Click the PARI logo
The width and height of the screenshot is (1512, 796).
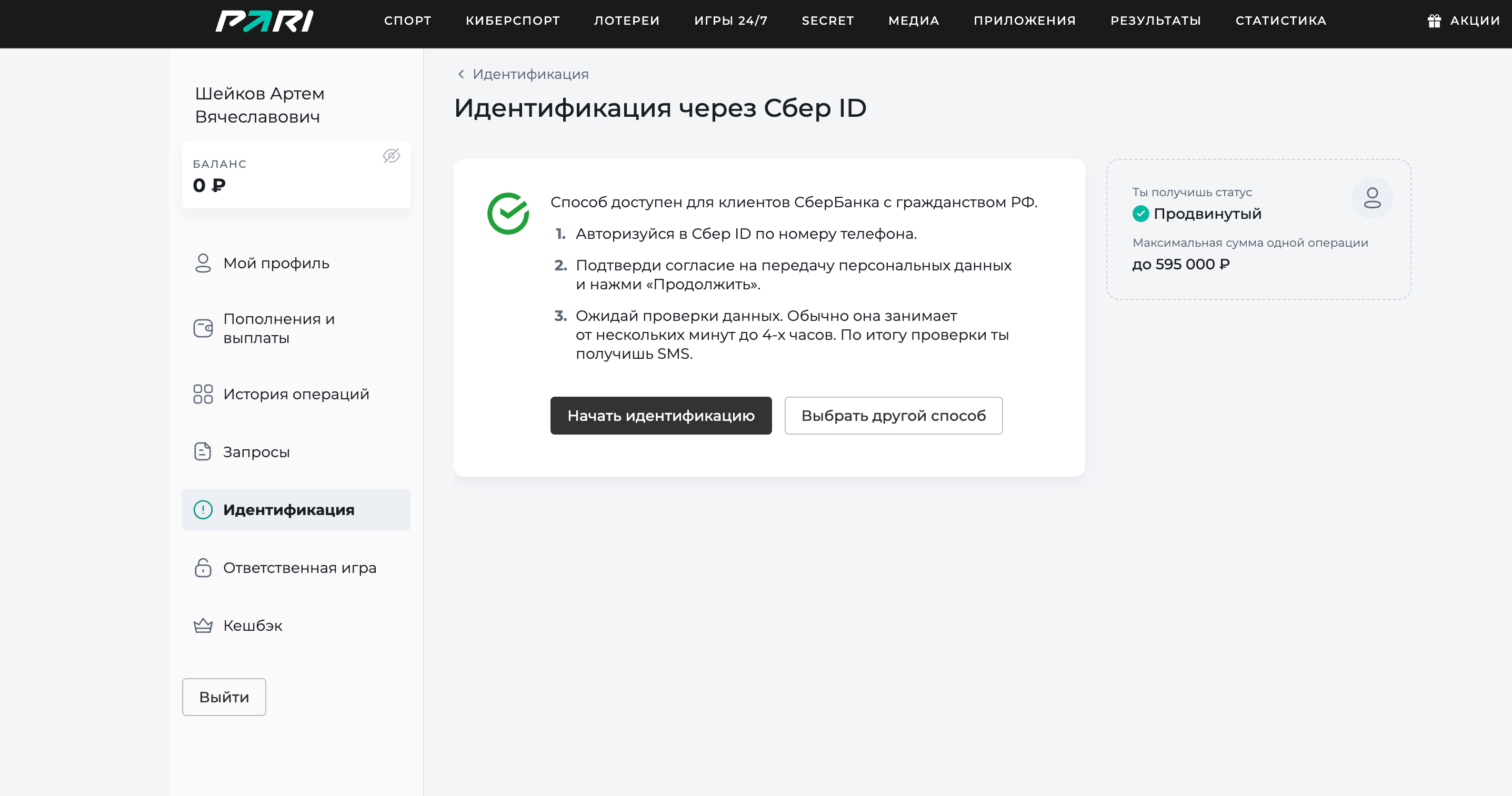tap(264, 21)
